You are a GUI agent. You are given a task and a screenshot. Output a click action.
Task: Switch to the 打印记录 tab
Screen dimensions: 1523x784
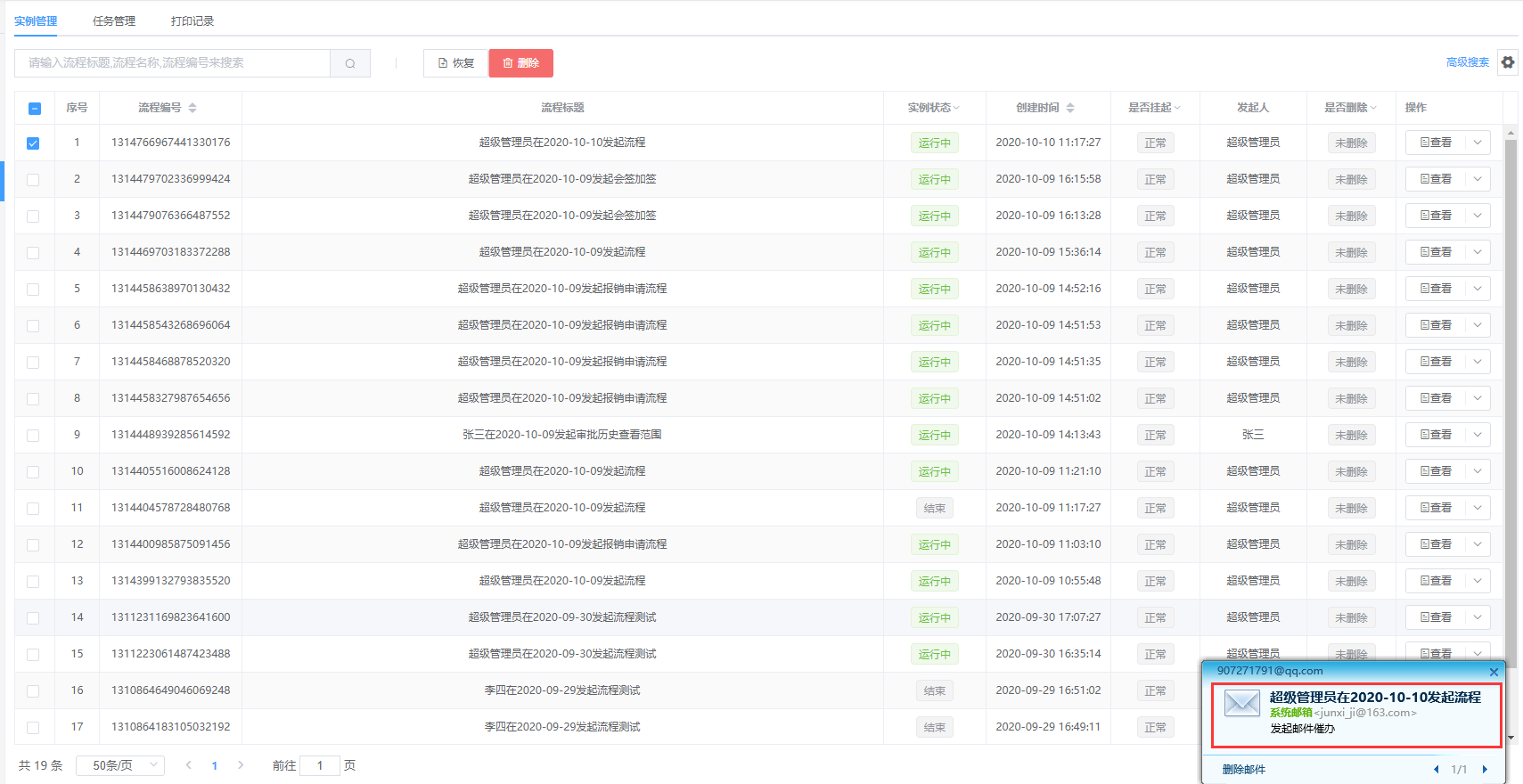click(x=192, y=21)
